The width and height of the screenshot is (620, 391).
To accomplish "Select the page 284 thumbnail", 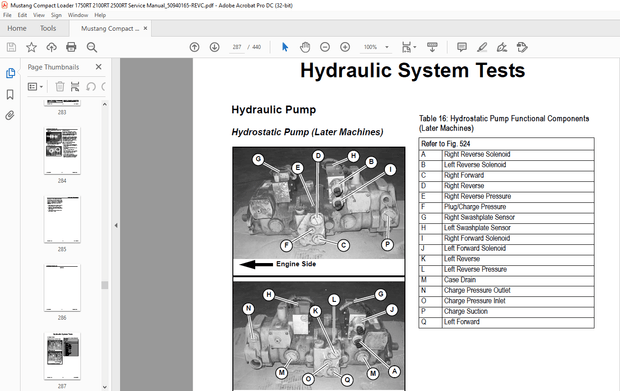I will click(62, 151).
